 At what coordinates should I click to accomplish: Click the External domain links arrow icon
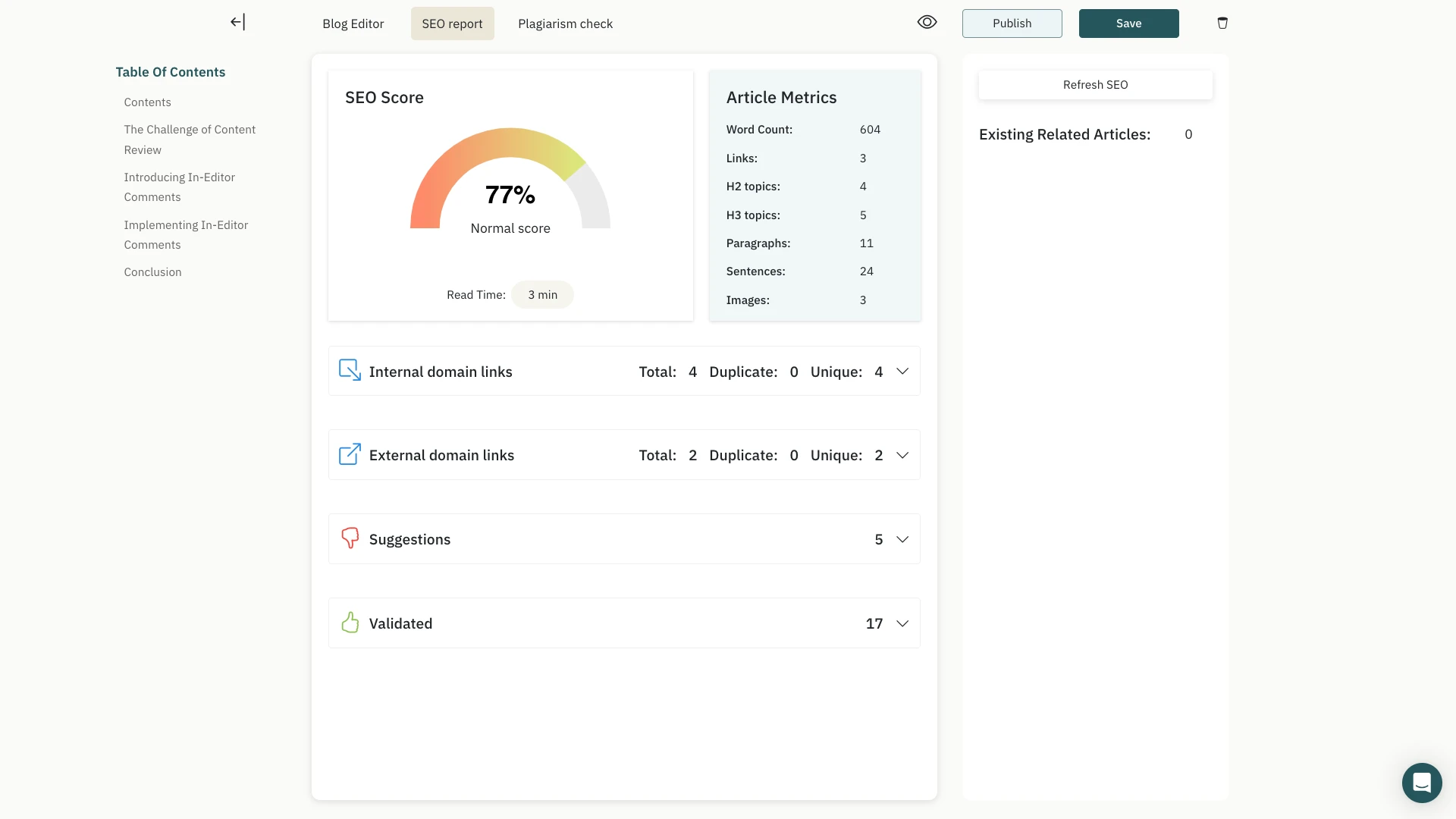coord(350,454)
